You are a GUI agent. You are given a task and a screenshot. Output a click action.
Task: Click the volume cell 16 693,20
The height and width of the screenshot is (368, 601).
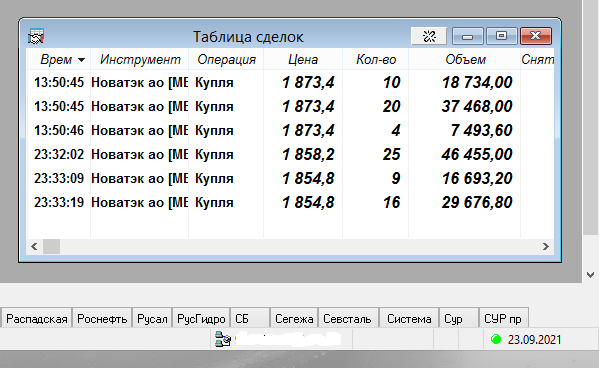477,178
